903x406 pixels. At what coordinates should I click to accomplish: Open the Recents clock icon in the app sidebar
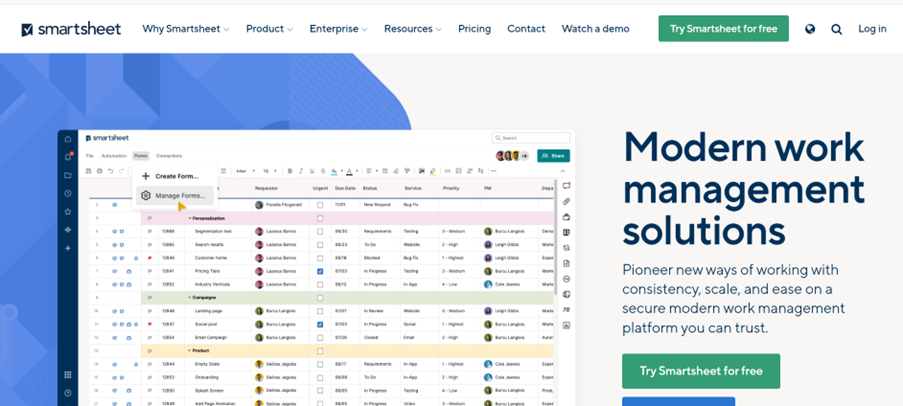[x=68, y=193]
